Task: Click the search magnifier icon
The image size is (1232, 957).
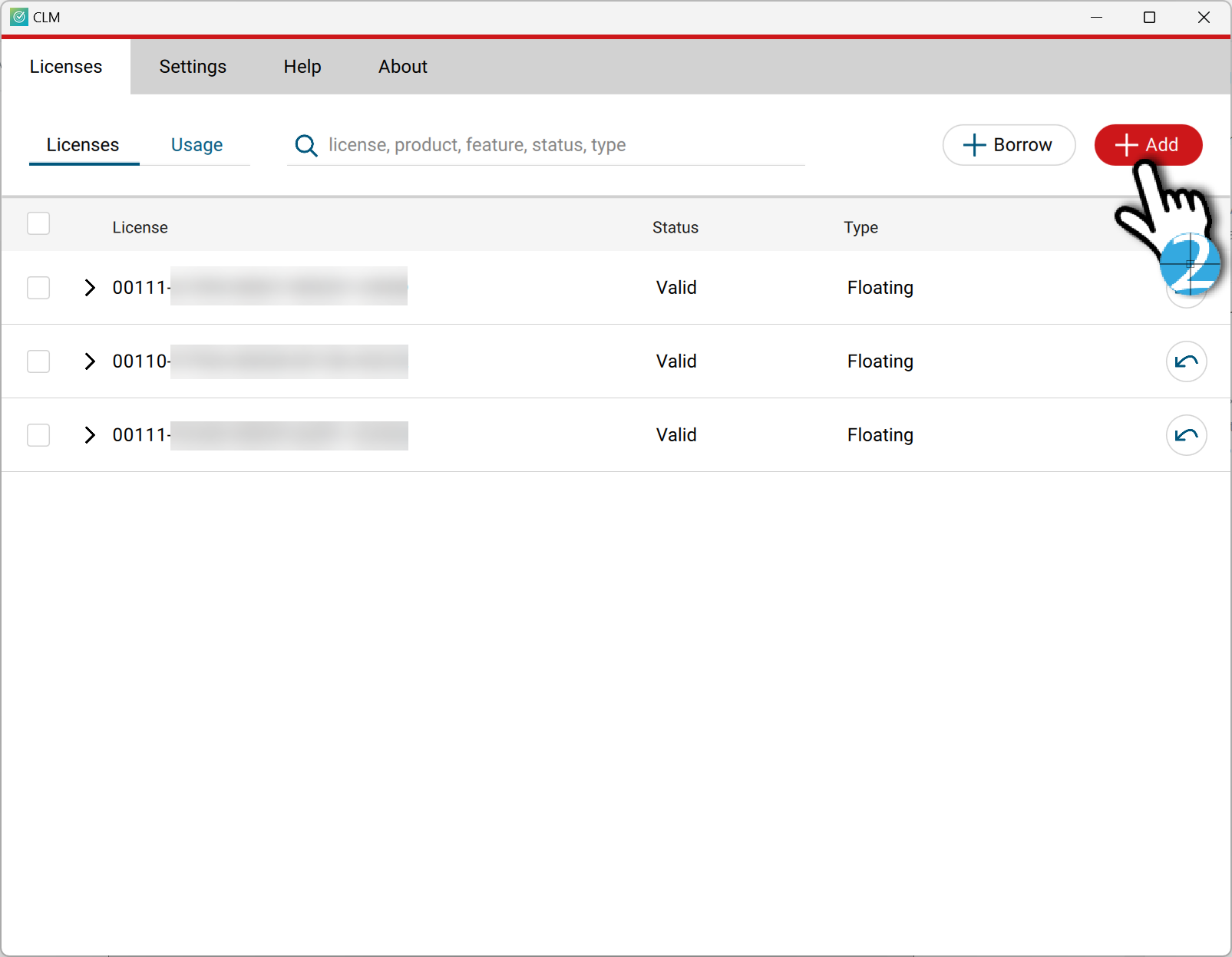Action: (x=306, y=145)
